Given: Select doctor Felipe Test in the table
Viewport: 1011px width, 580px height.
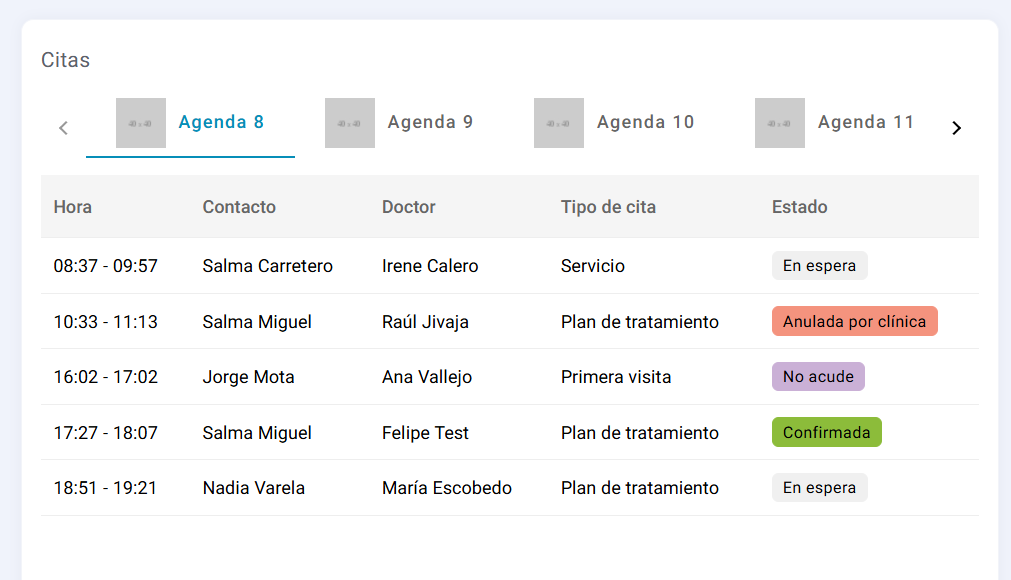Looking at the screenshot, I should (x=425, y=432).
